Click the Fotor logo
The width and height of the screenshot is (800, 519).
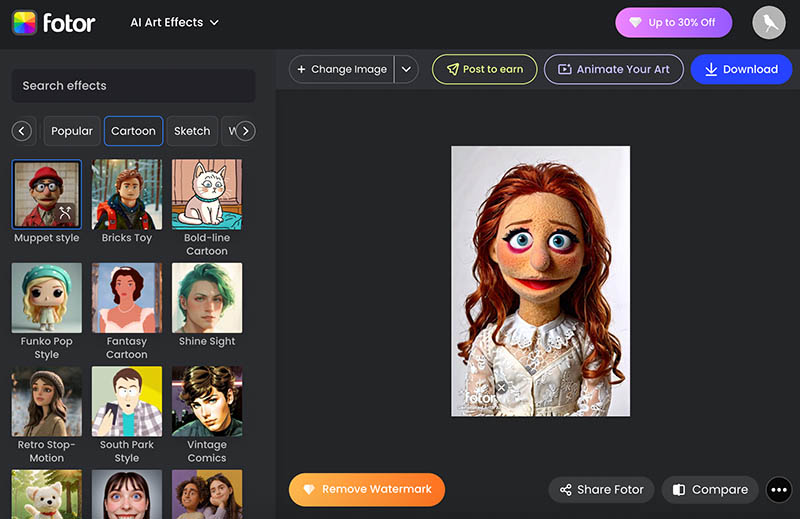(x=54, y=22)
